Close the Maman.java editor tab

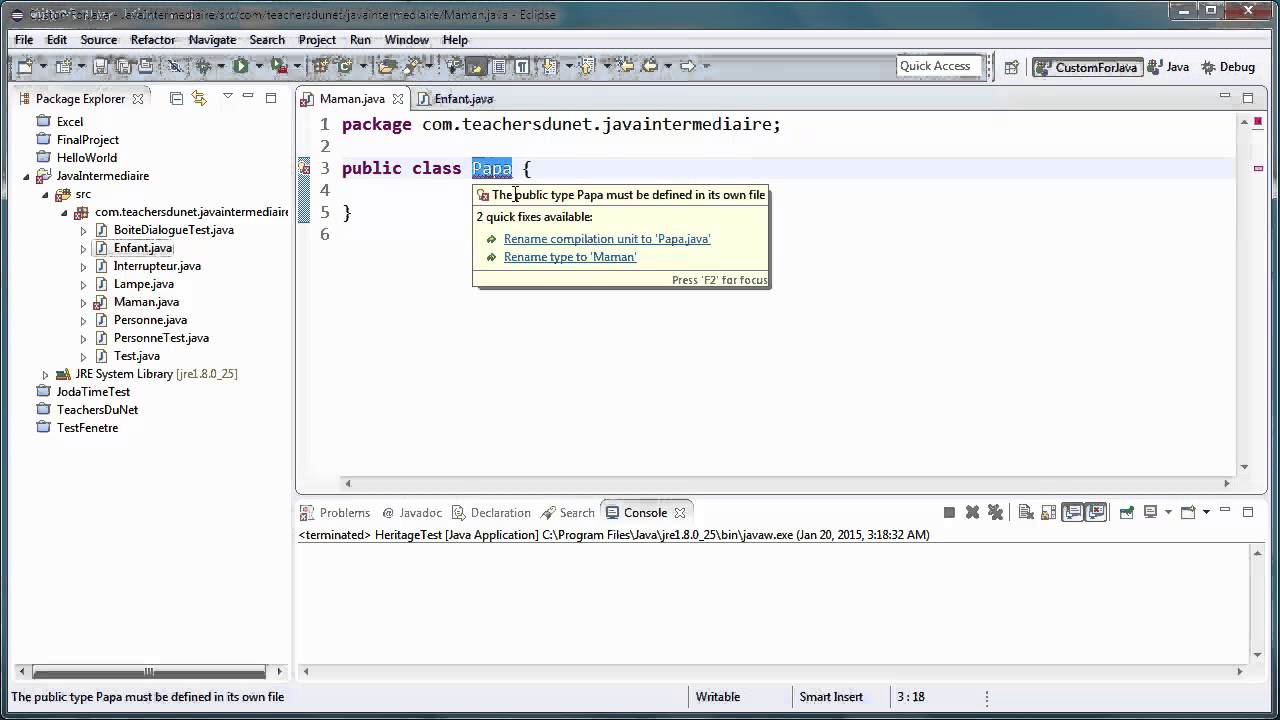(x=398, y=99)
